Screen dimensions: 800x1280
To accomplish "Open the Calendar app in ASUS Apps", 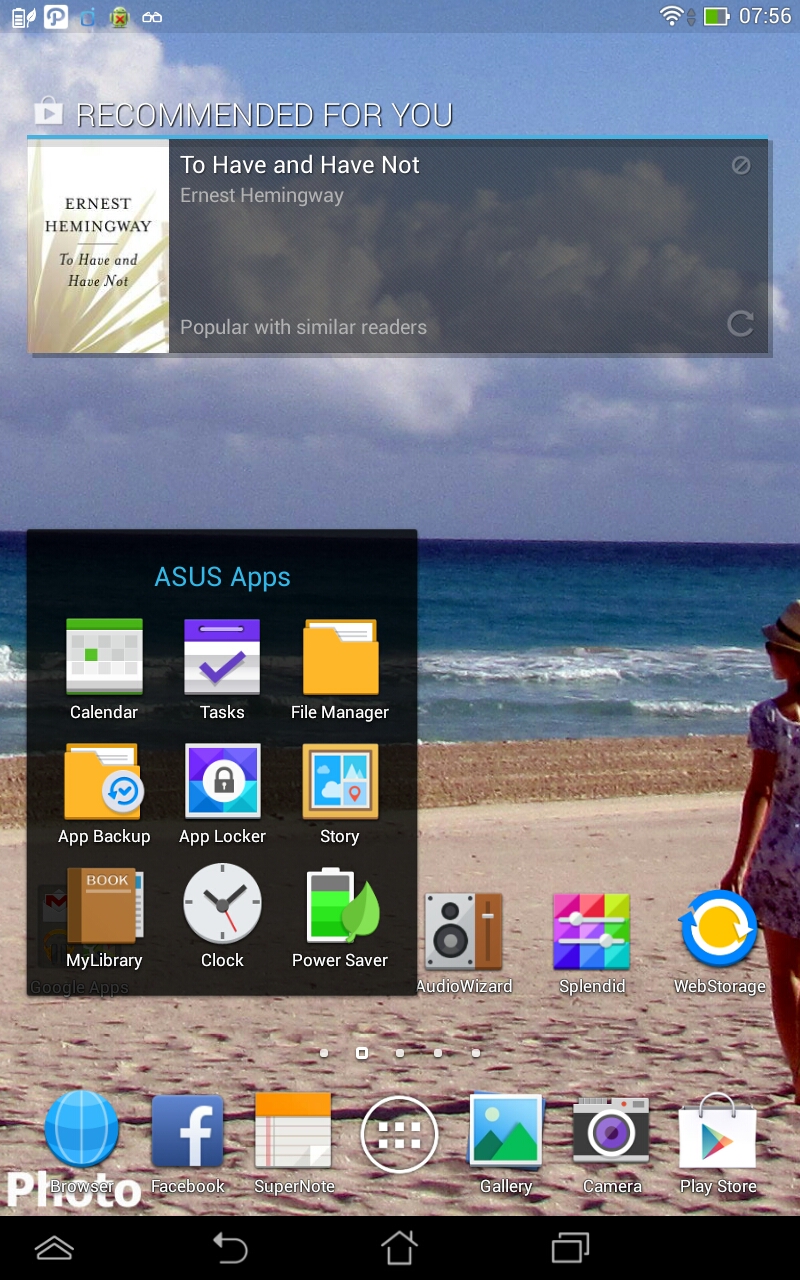I will point(104,658).
